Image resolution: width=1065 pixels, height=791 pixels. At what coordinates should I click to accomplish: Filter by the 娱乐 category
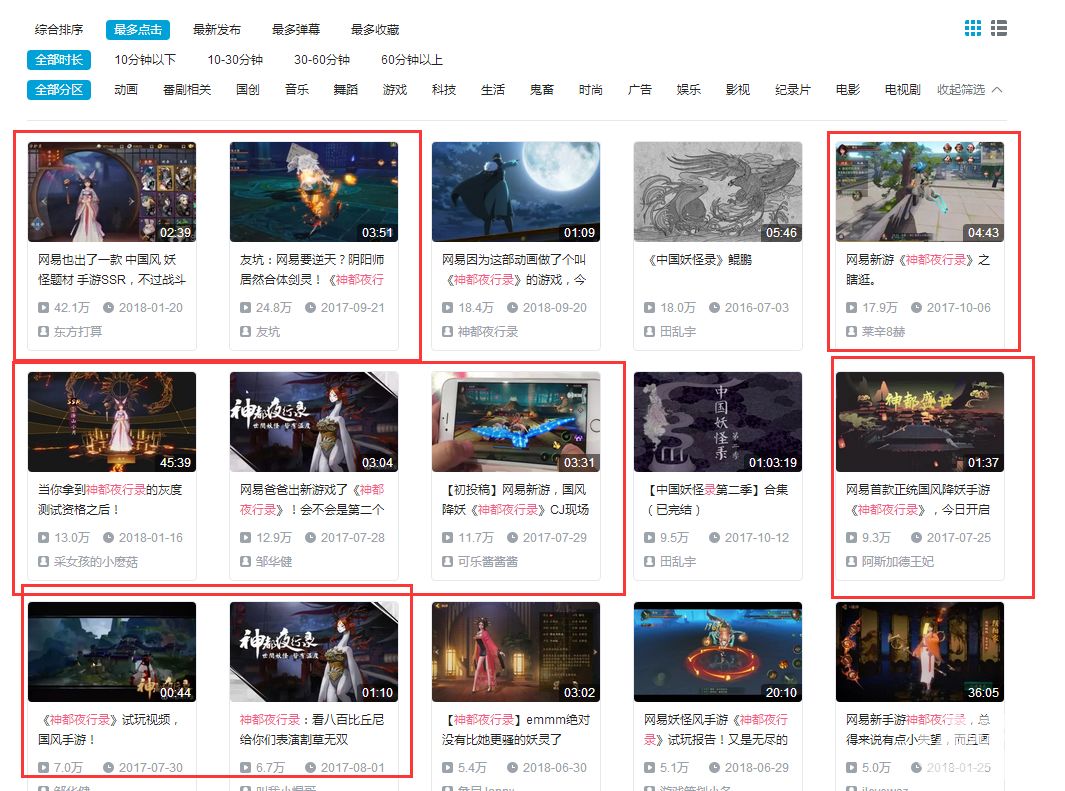pyautogui.click(x=688, y=90)
